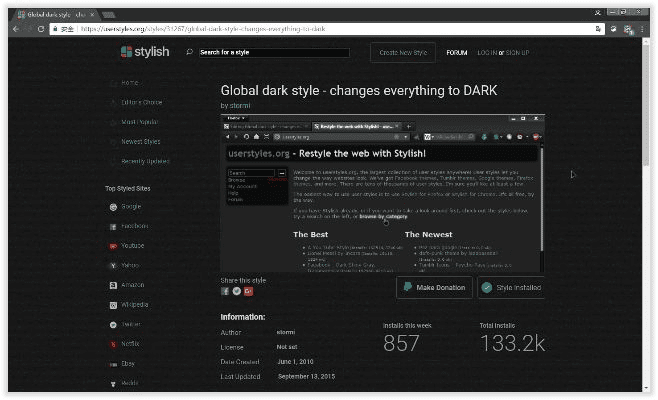Select Wikipedia in Top Styled Sites
The height and width of the screenshot is (400, 658).
click(135, 304)
